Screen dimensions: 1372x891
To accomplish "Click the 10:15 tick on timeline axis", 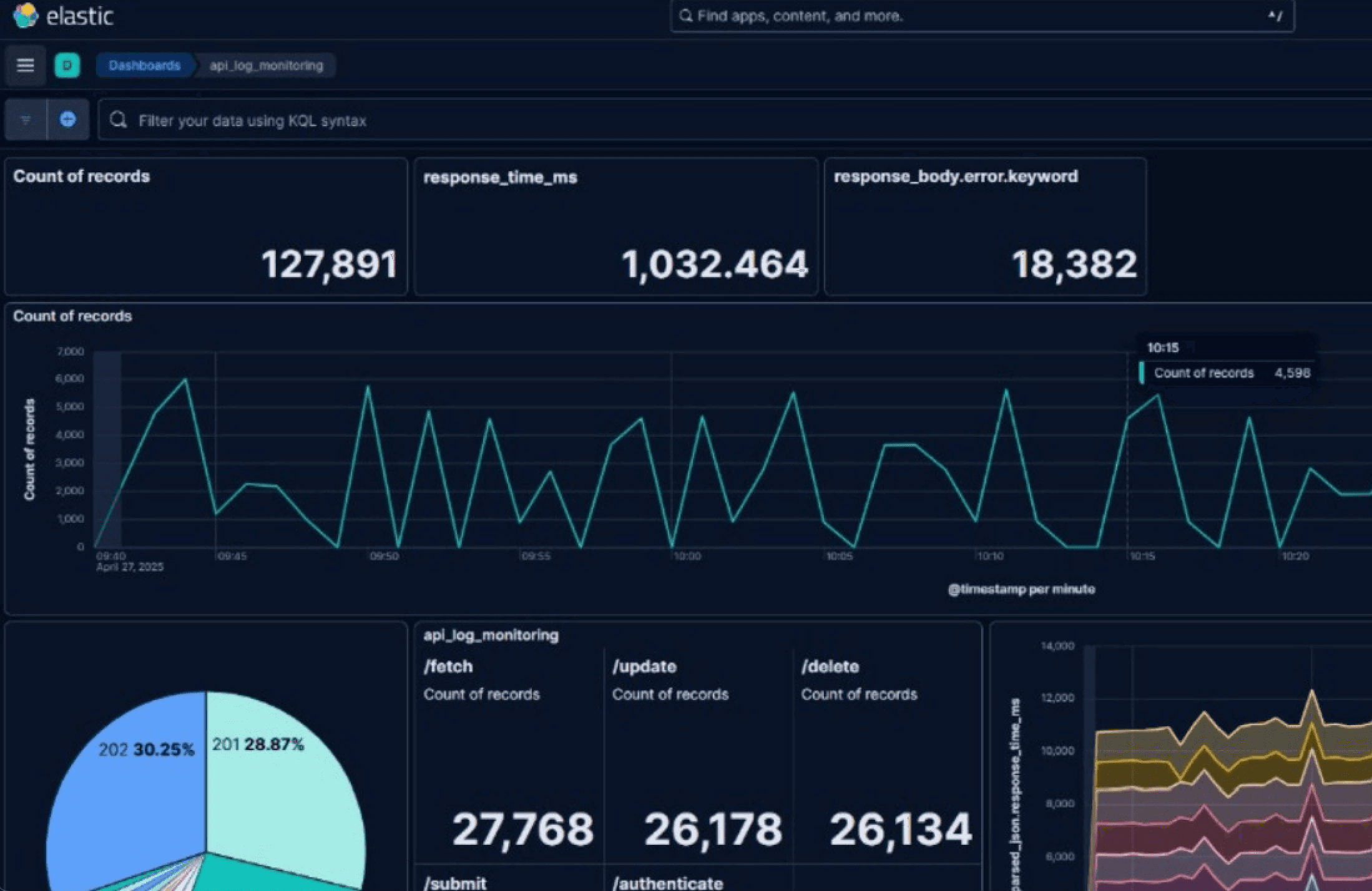I will [x=1143, y=556].
